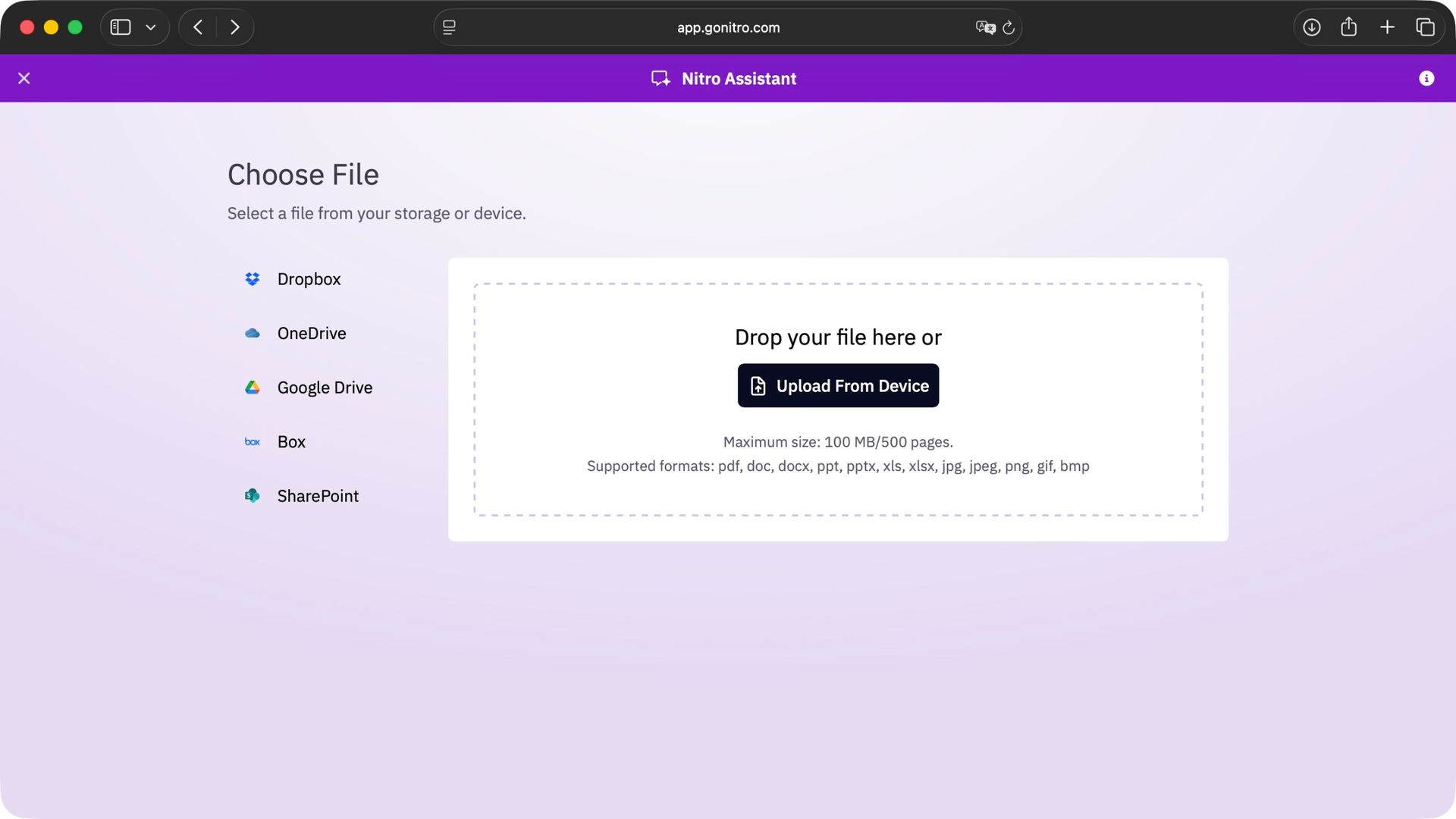Viewport: 1456px width, 819px height.
Task: Select the SharePoint logo icon
Action: tap(253, 496)
